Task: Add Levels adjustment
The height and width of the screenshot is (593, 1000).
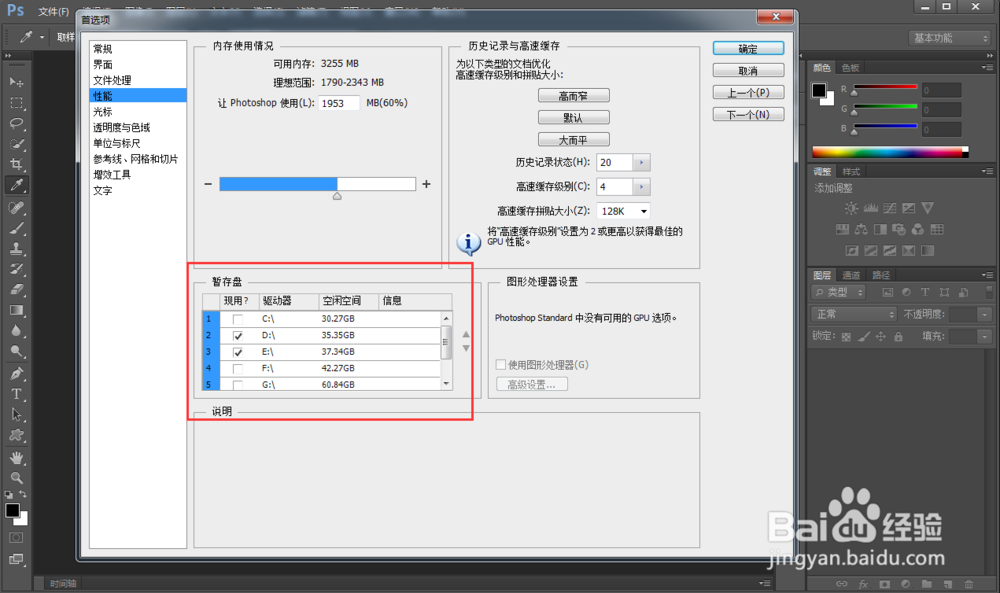Action: (x=871, y=208)
